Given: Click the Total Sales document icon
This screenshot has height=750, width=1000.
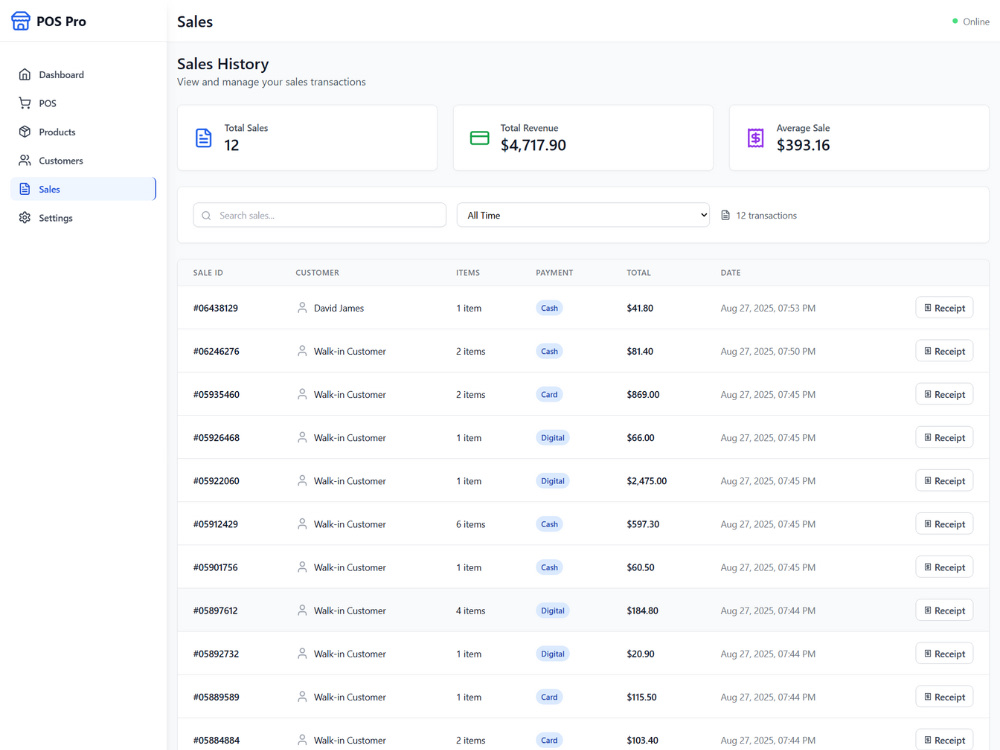Looking at the screenshot, I should coord(203,138).
